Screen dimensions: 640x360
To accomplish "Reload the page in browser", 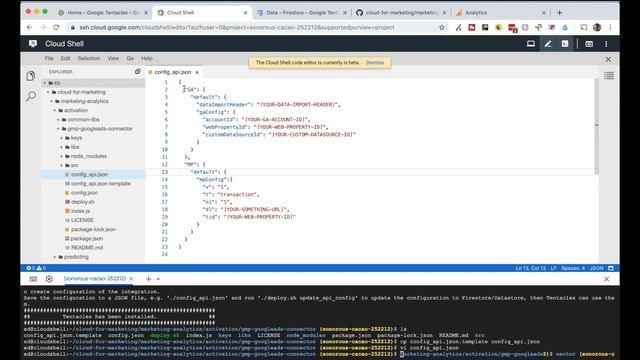I will pyautogui.click(x=56, y=27).
